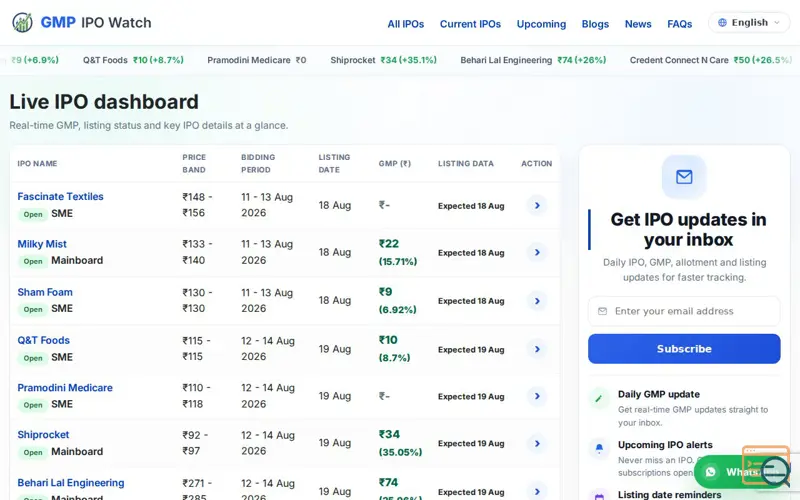Click the orange magnifier overlay icon
Image resolution: width=800 pixels, height=500 pixels.
767,465
